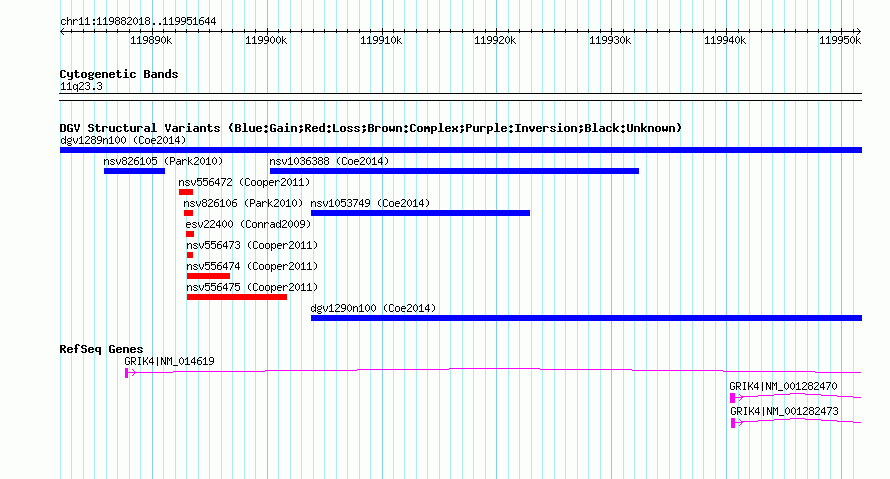Viewport: 890px width, 479px height.
Task: Click the 119940k ruler tick label
Action: pyautogui.click(x=725, y=40)
